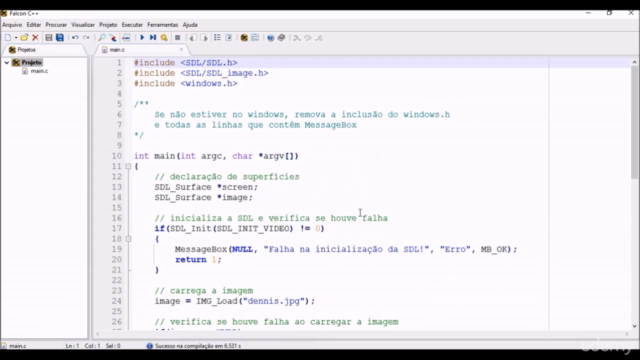Click the Save All blue disk icon

(60, 38)
